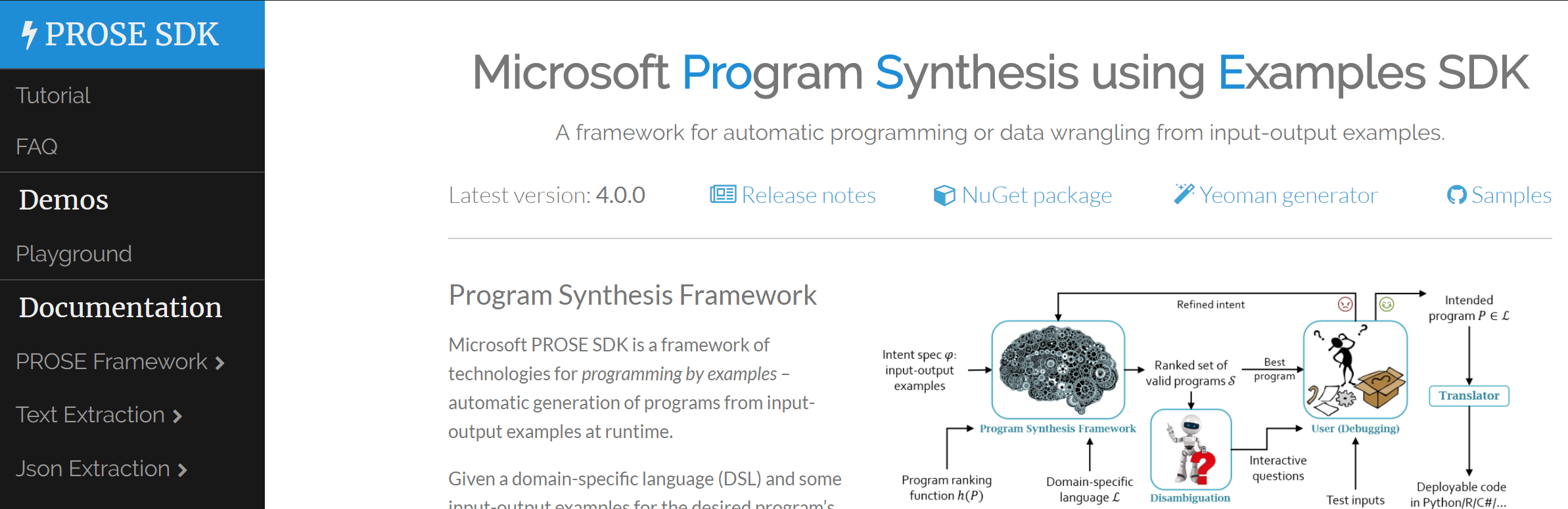
Task: Click the Documentation sidebar heading
Action: point(120,307)
